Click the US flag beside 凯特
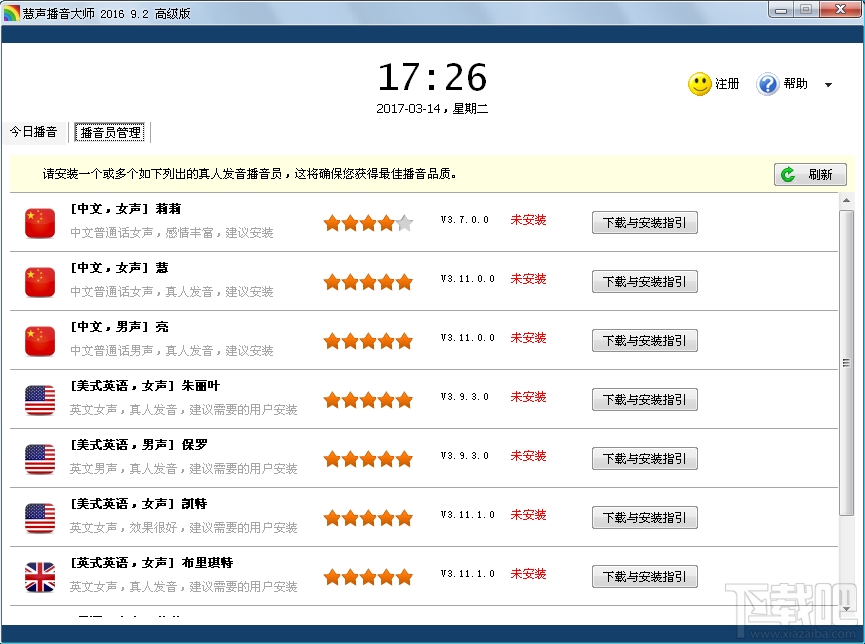 coord(39,516)
